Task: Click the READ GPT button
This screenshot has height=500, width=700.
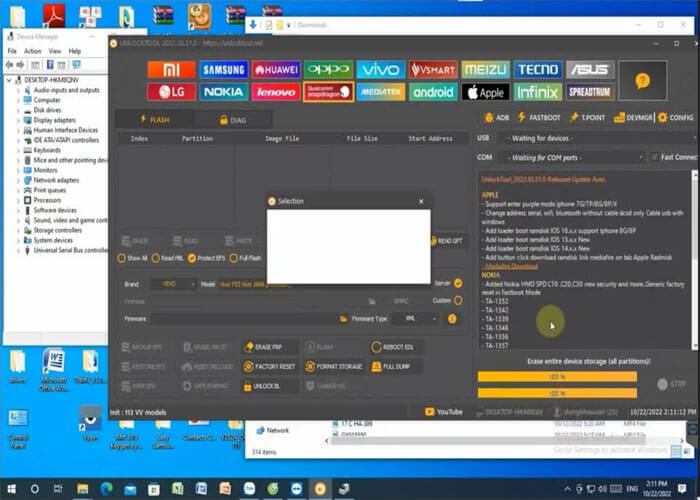Action: (448, 241)
